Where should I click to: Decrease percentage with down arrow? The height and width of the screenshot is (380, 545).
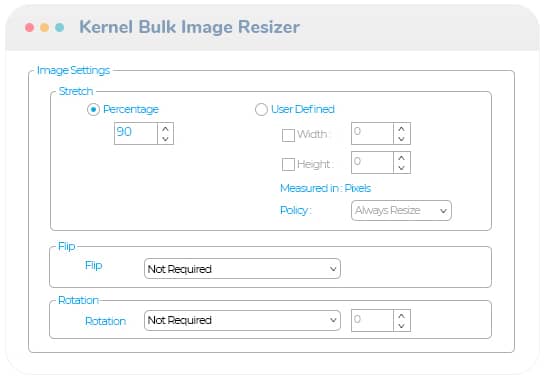click(x=165, y=139)
